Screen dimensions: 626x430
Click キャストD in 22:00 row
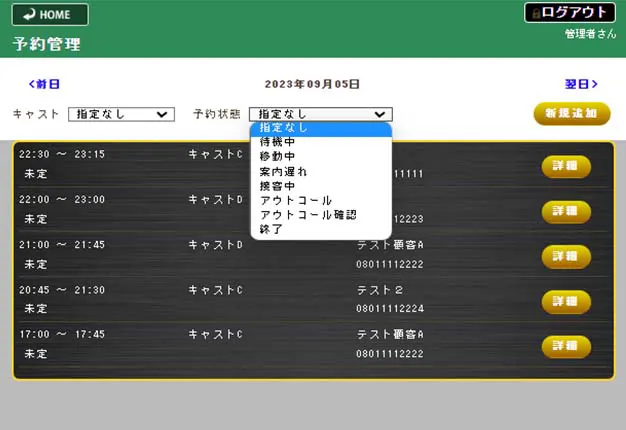click(x=216, y=199)
